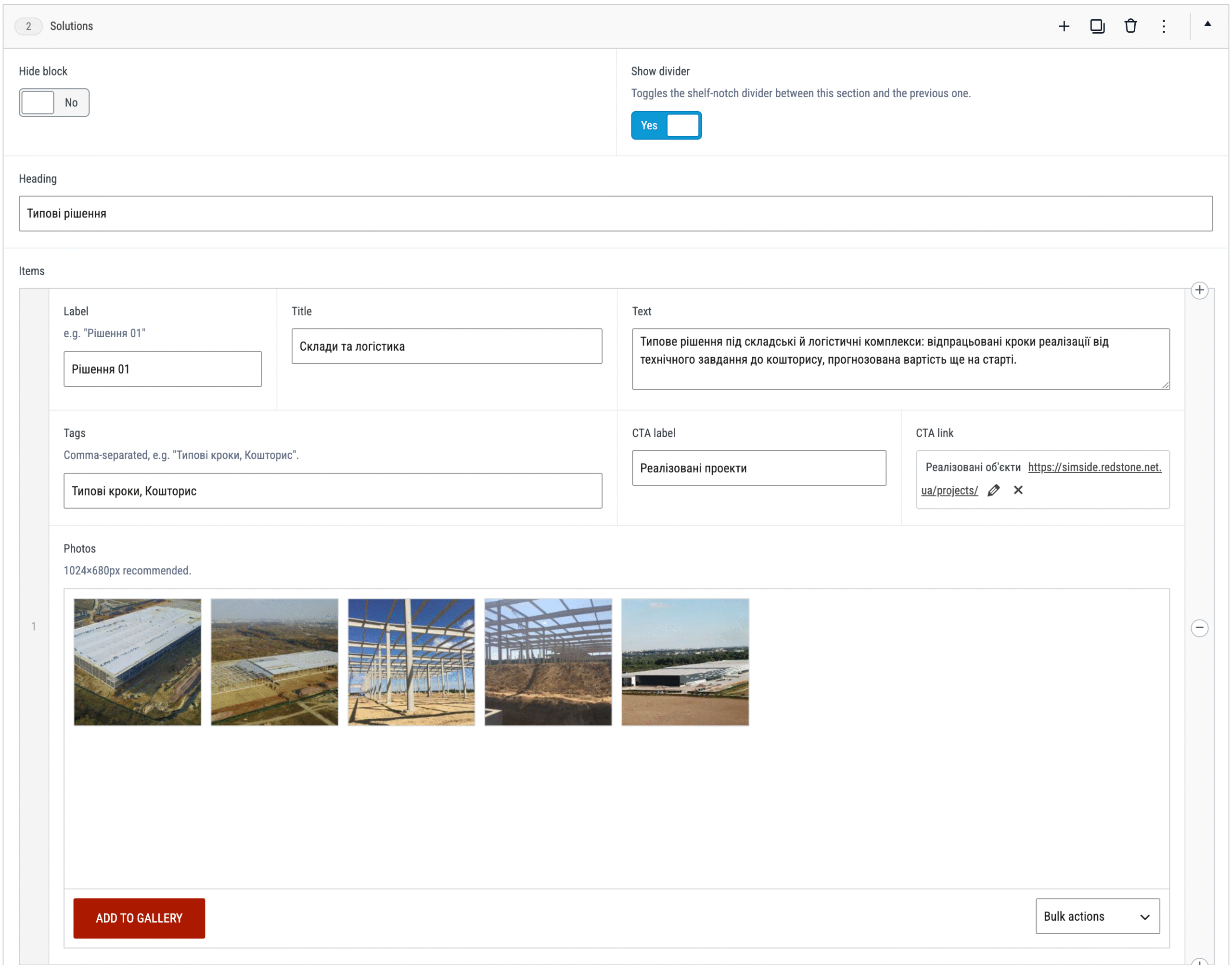Screen dimensions: 1232x965
Task: Open the three-dot more options menu
Action: pyautogui.click(x=1163, y=26)
